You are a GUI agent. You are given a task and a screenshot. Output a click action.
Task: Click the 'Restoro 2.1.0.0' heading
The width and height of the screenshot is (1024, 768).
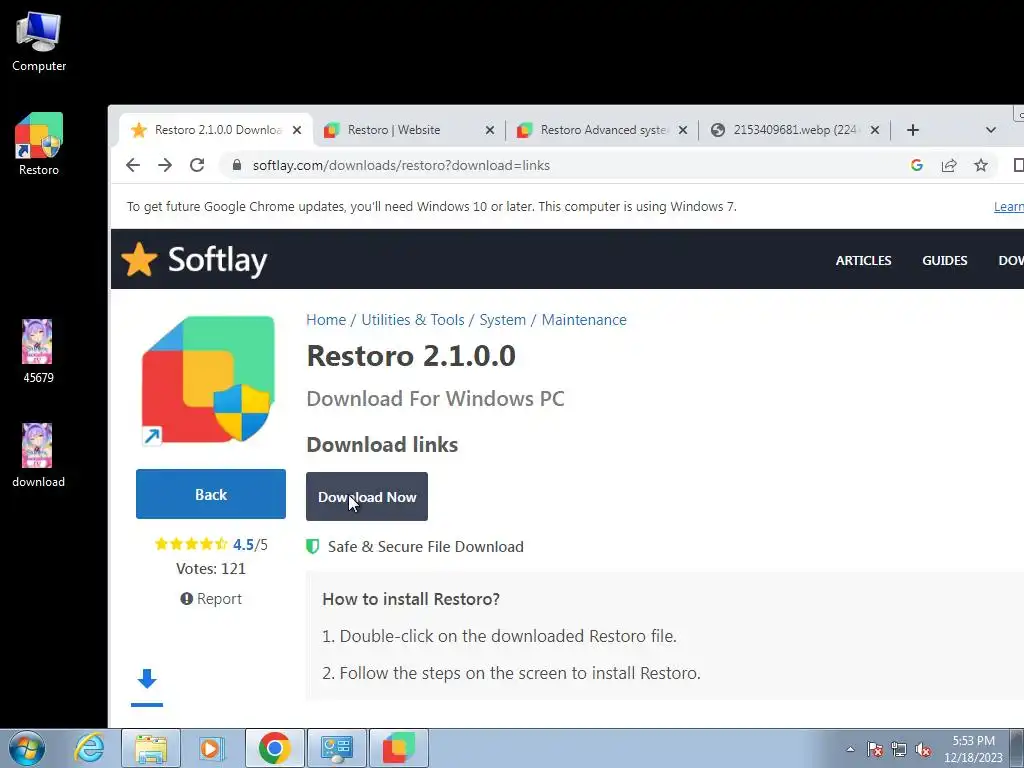pyautogui.click(x=411, y=356)
